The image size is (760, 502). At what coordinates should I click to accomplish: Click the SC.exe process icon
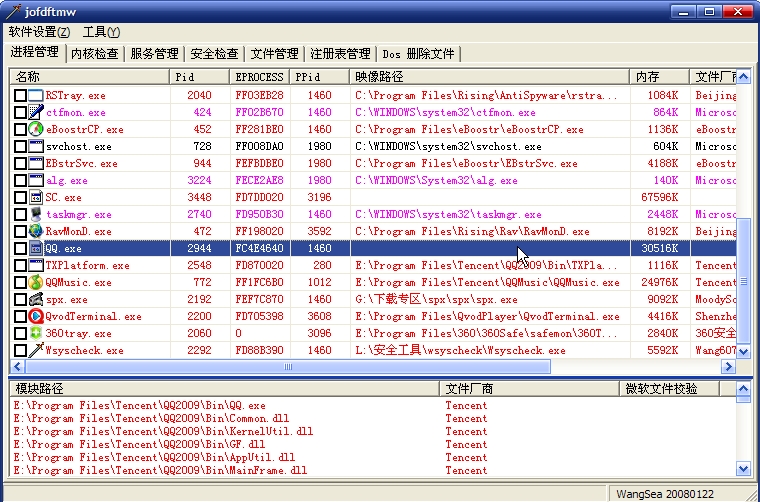(36, 197)
